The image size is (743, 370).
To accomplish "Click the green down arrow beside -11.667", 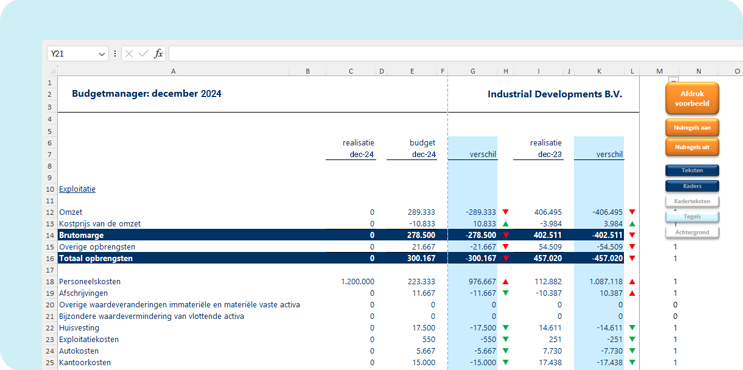I will 505,293.
